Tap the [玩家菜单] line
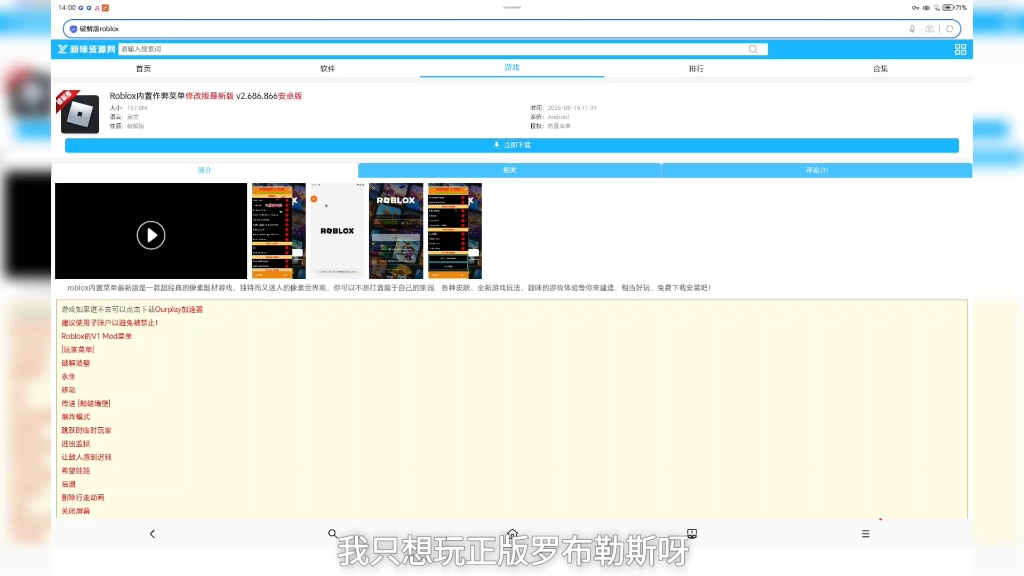Image resolution: width=1024 pixels, height=576 pixels. [x=78, y=349]
